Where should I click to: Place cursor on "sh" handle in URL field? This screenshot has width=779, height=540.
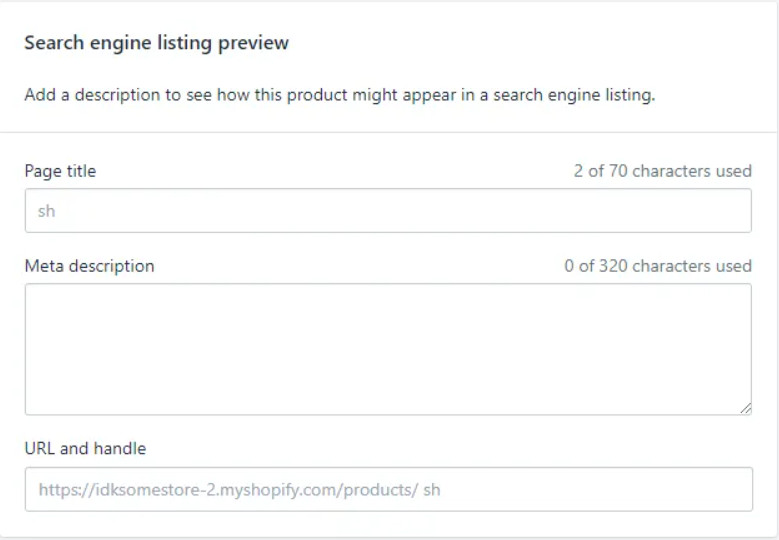432,490
